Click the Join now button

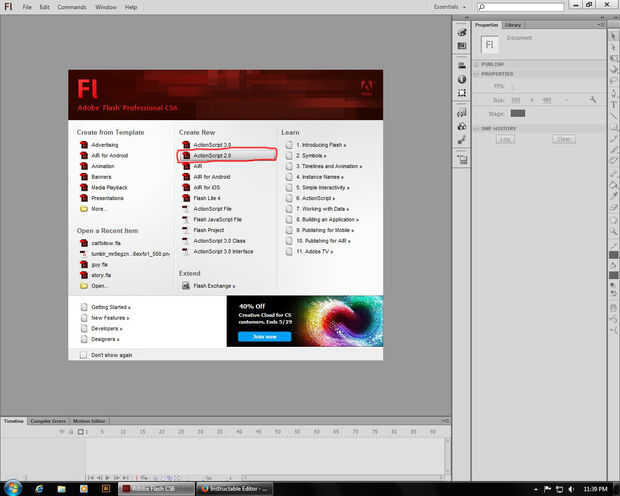265,337
